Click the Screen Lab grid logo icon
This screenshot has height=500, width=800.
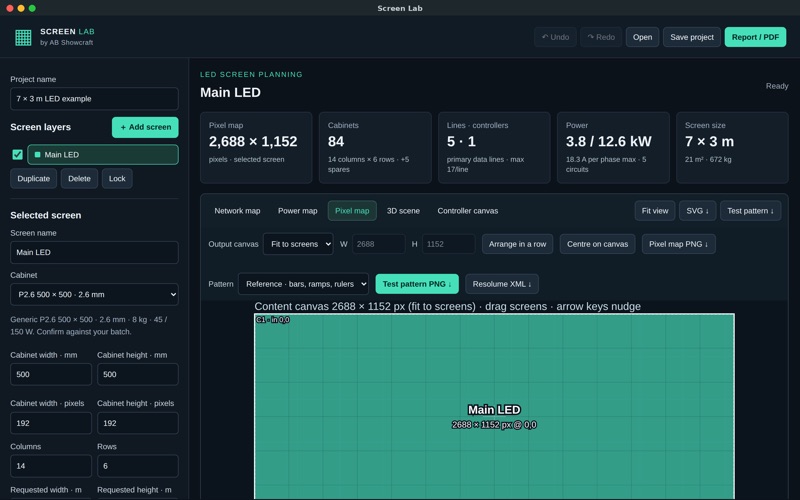(x=23, y=37)
